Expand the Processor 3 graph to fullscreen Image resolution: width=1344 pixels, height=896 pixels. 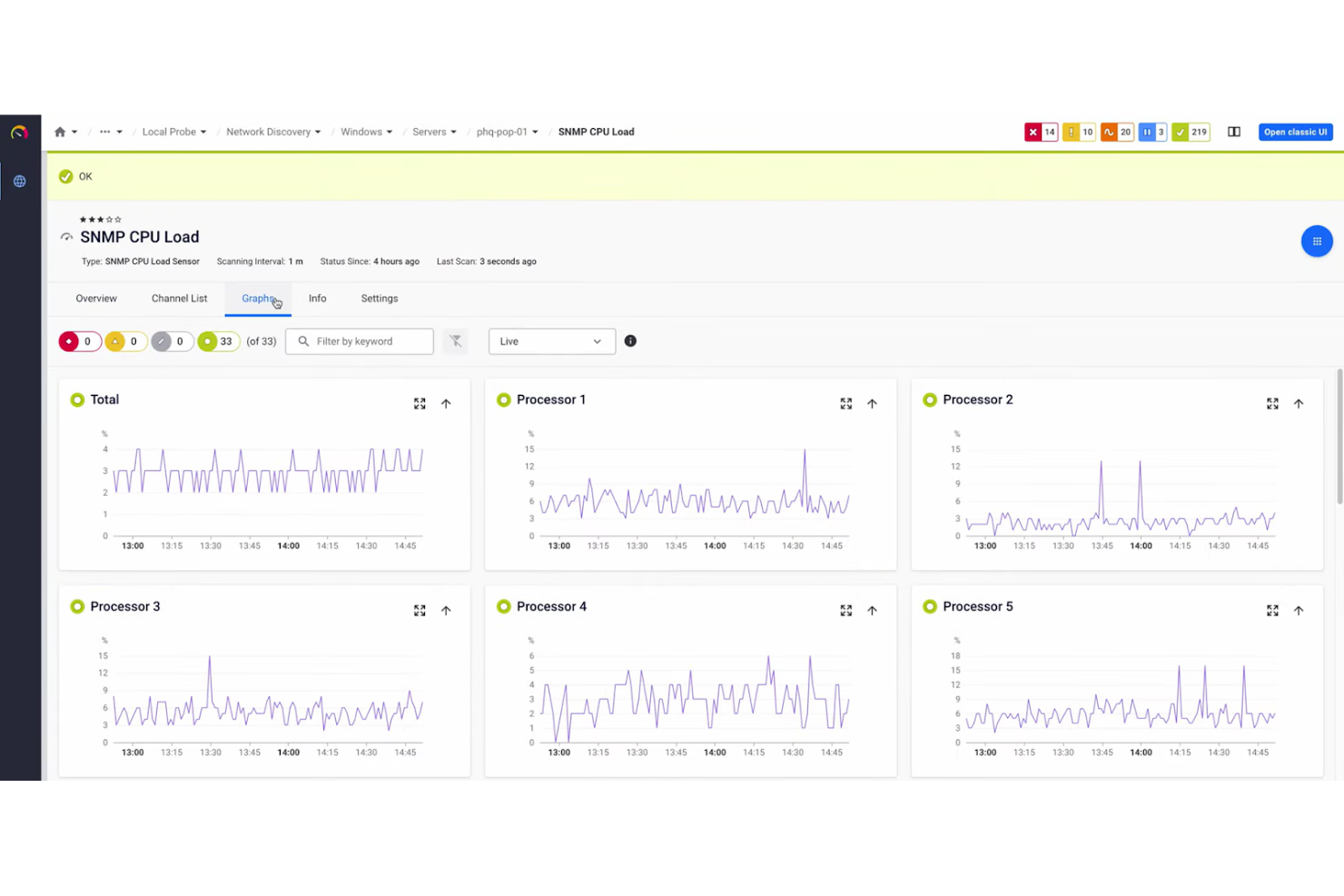(x=420, y=611)
